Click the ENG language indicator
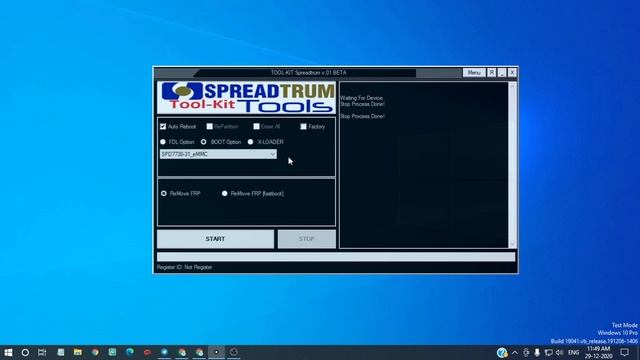The width and height of the screenshot is (640, 360). pos(573,353)
